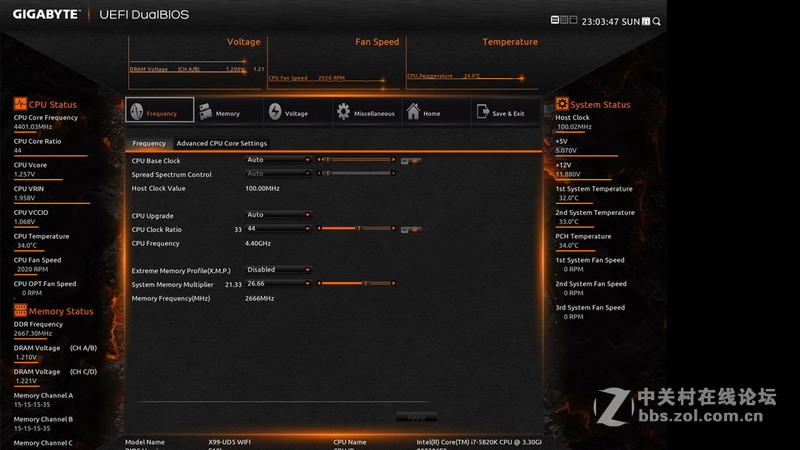800x450 pixels.
Task: Click the Apply button
Action: [416, 417]
